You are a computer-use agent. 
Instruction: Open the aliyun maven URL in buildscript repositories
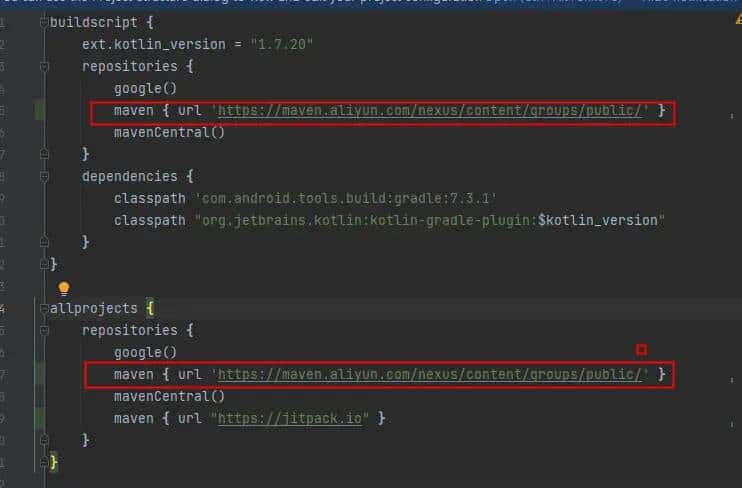pos(430,111)
